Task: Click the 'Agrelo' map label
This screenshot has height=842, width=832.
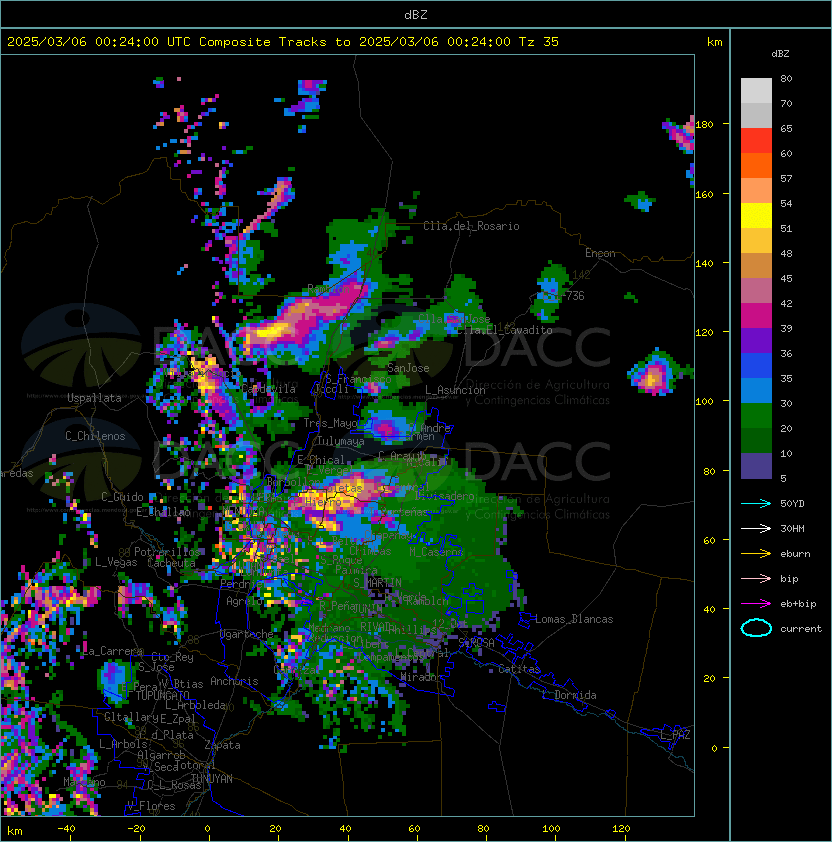Action: click(244, 601)
